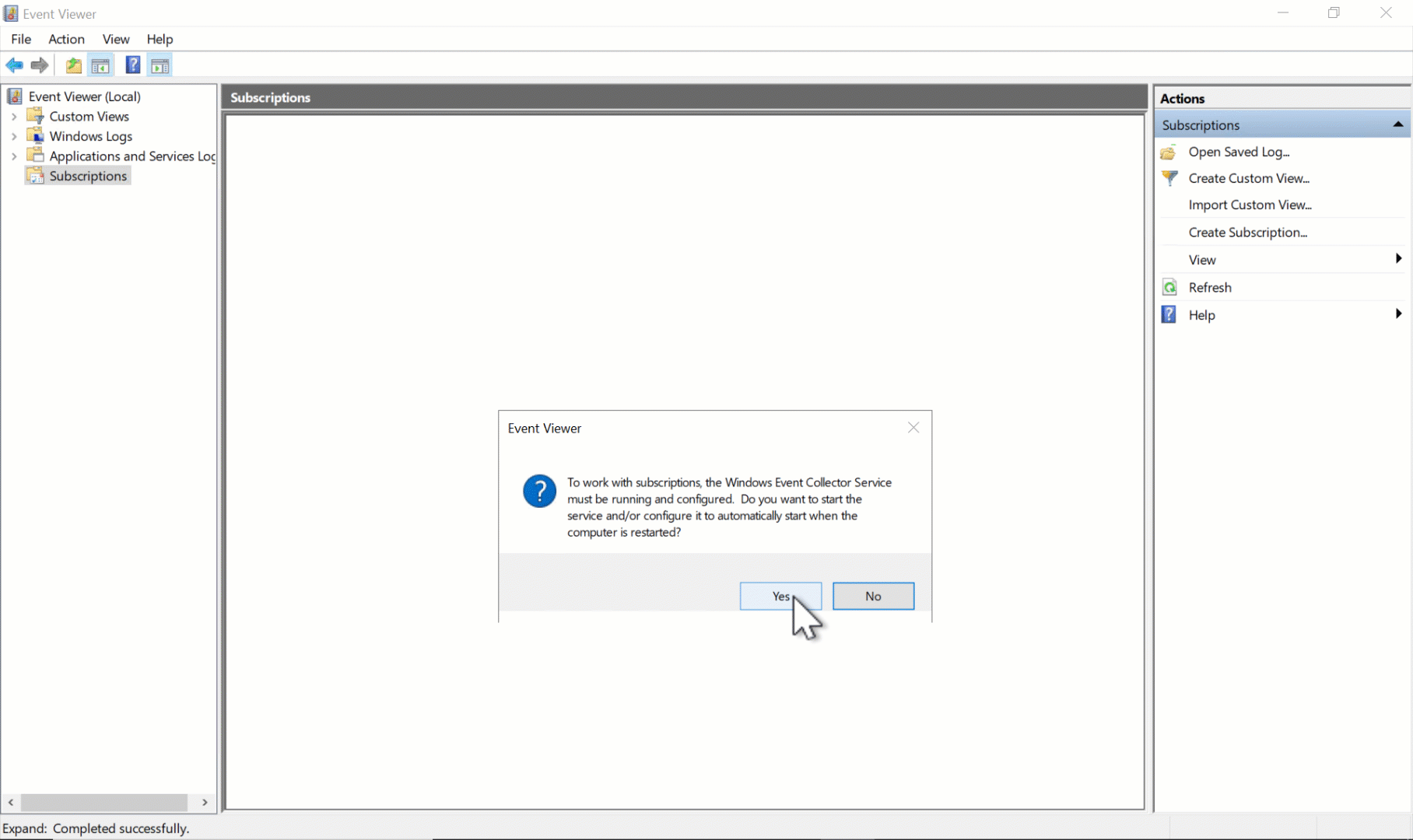Viewport: 1413px width, 840px height.
Task: Open the Help submenu arrow in Actions
Action: click(x=1398, y=314)
